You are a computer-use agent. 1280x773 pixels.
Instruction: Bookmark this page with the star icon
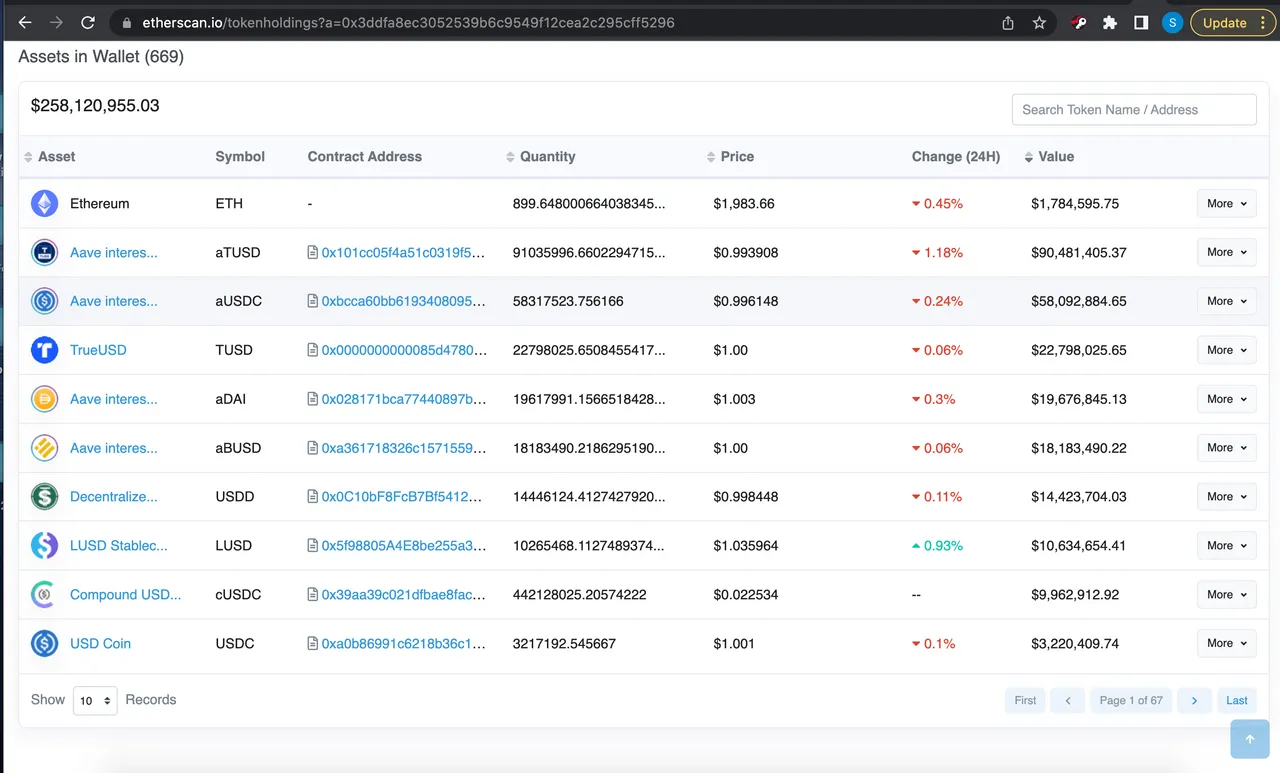(x=1039, y=22)
